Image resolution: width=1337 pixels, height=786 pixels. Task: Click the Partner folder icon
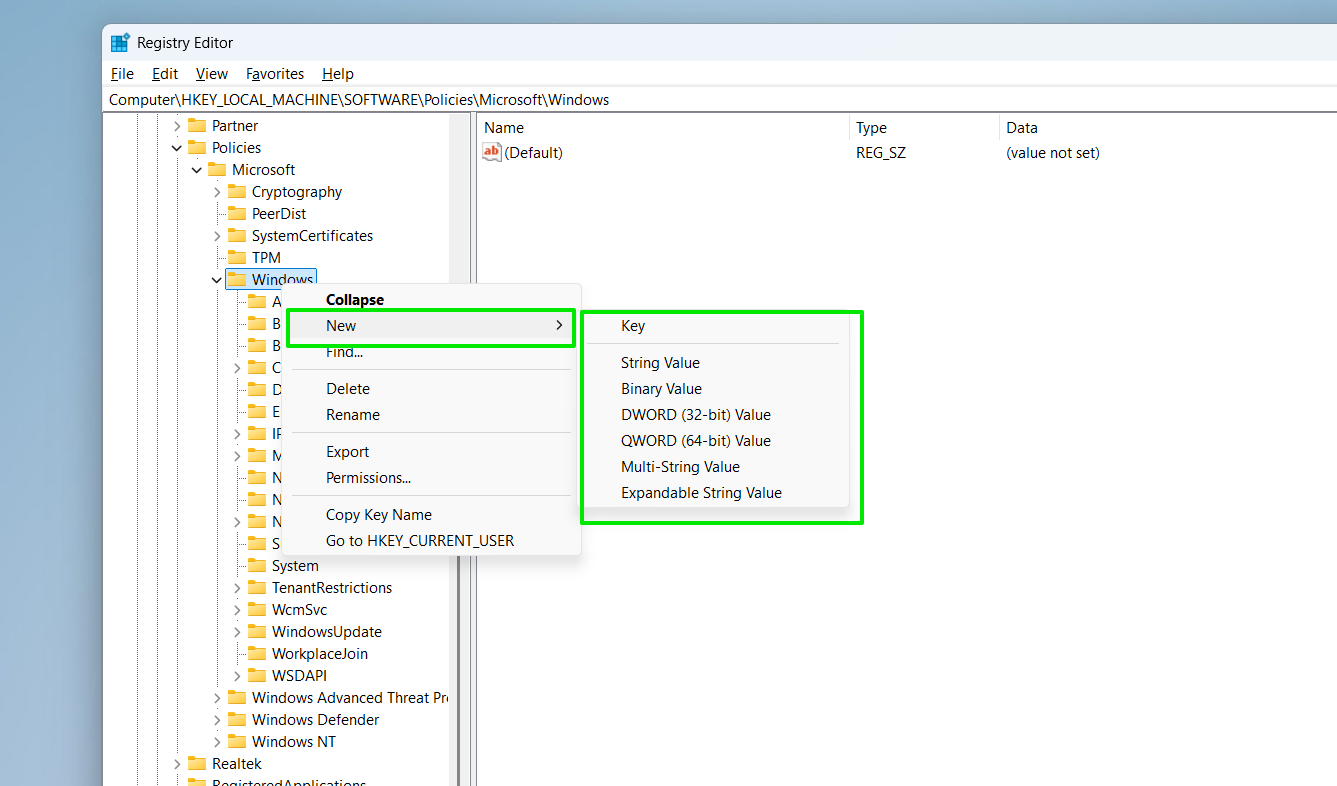tap(197, 126)
